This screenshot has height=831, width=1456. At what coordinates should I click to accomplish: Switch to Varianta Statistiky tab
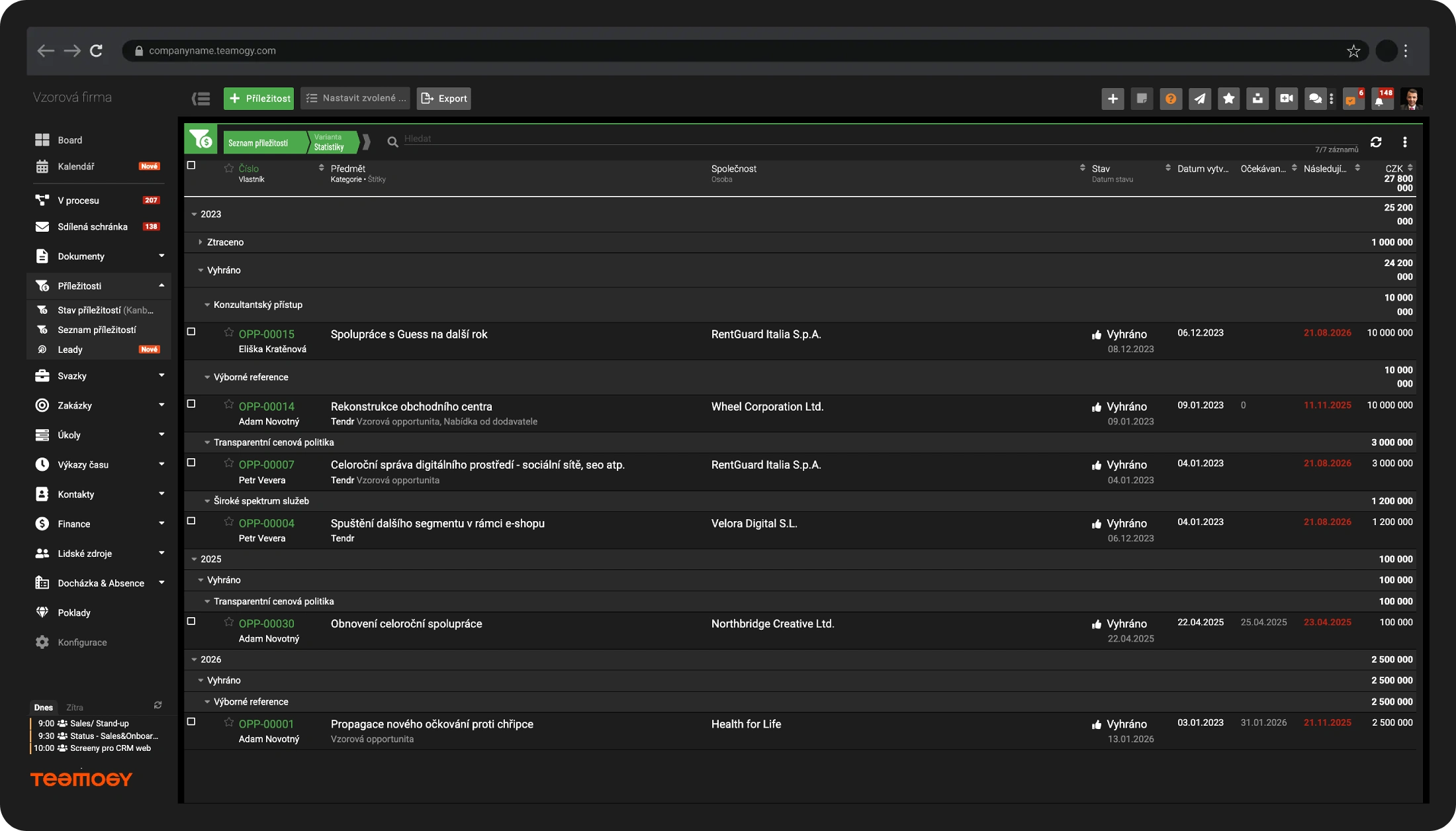pyautogui.click(x=332, y=142)
